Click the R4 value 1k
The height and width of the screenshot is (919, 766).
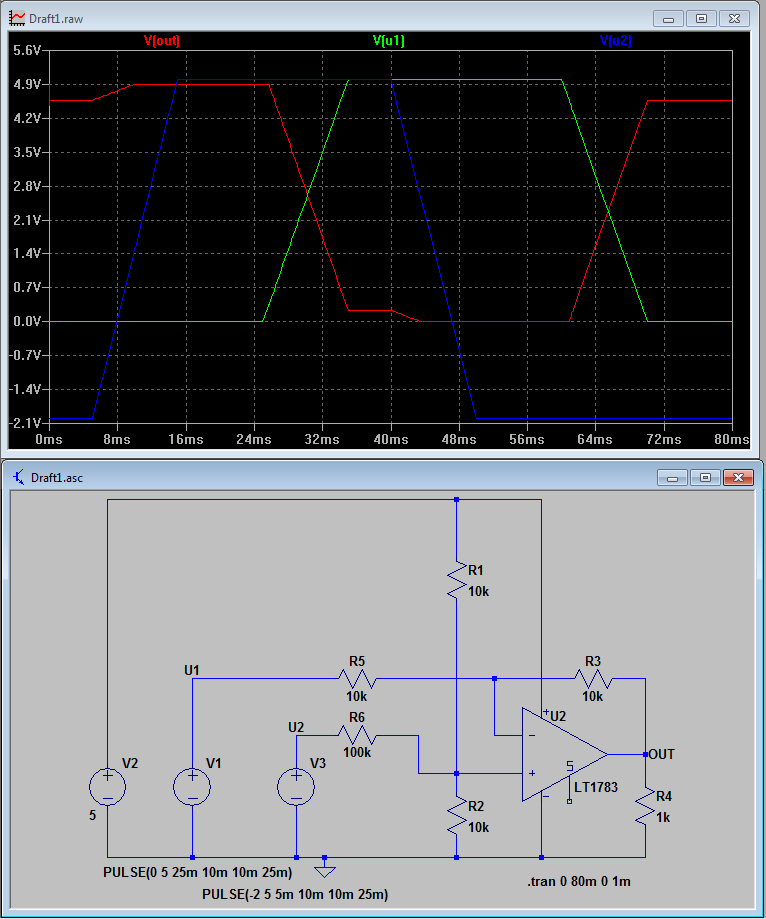click(663, 817)
